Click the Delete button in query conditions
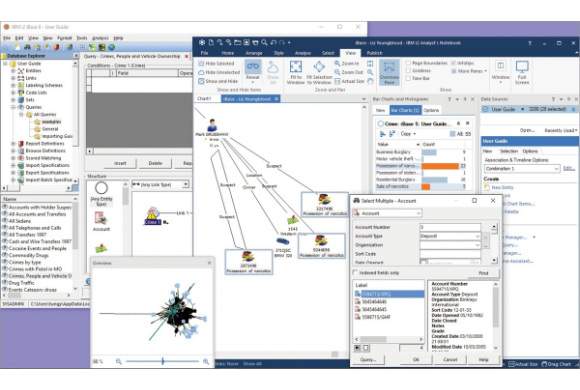This screenshot has width=580, height=390. click(x=155, y=163)
